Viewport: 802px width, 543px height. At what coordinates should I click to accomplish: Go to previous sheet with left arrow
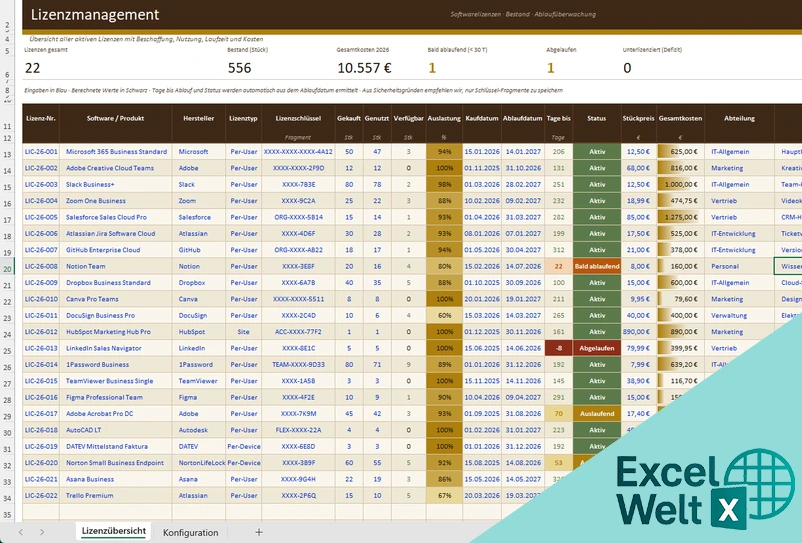(21, 532)
